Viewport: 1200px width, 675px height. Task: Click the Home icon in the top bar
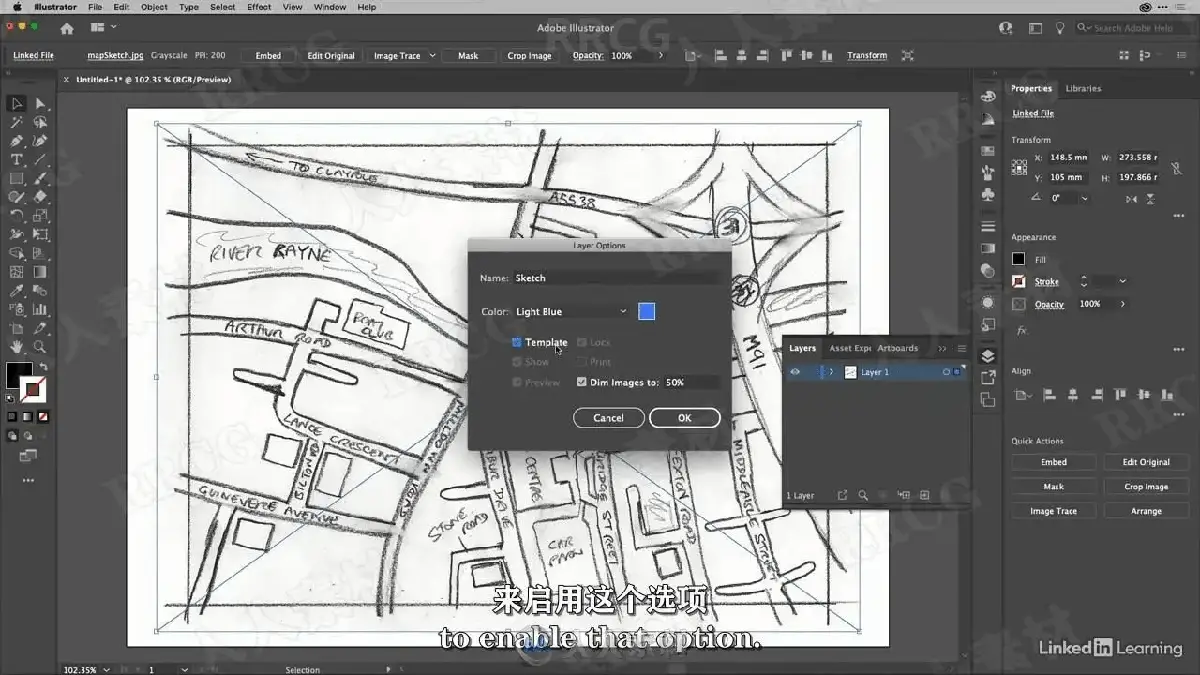coord(67,28)
